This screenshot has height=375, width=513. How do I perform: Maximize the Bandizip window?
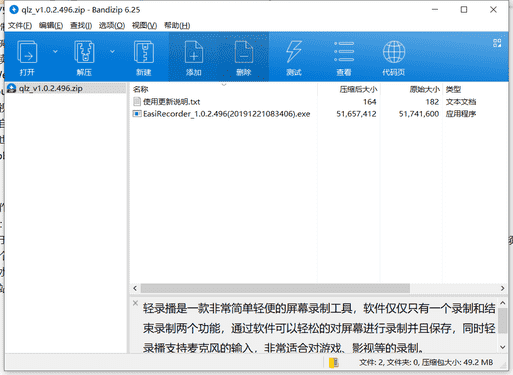[x=464, y=10]
